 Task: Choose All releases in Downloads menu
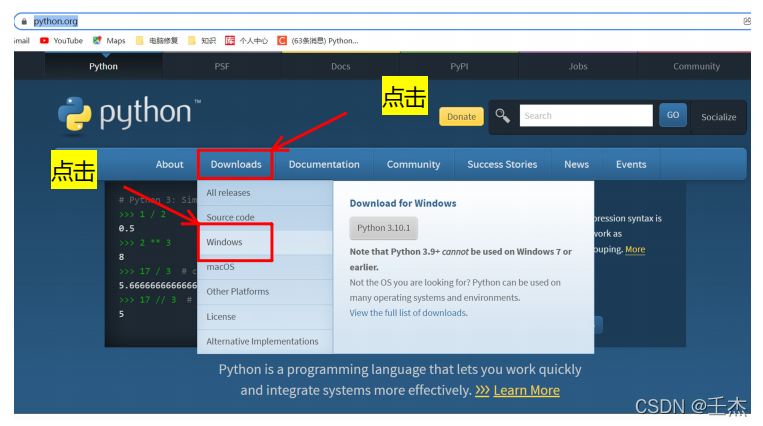pos(265,193)
